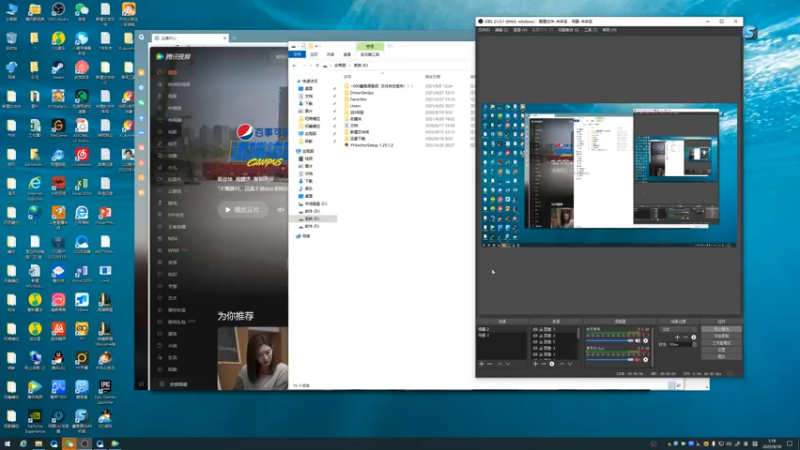
Task: Unmute the red mic/aux speaker icon
Action: (x=637, y=360)
